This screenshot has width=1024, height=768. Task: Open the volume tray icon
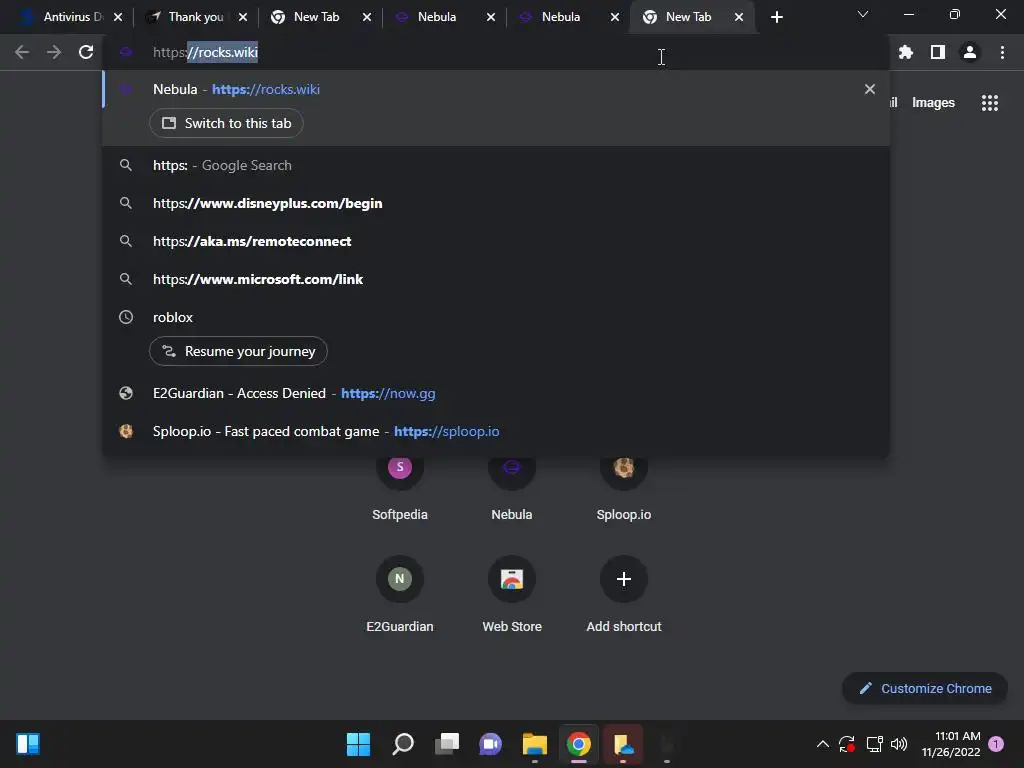pyautogui.click(x=899, y=744)
